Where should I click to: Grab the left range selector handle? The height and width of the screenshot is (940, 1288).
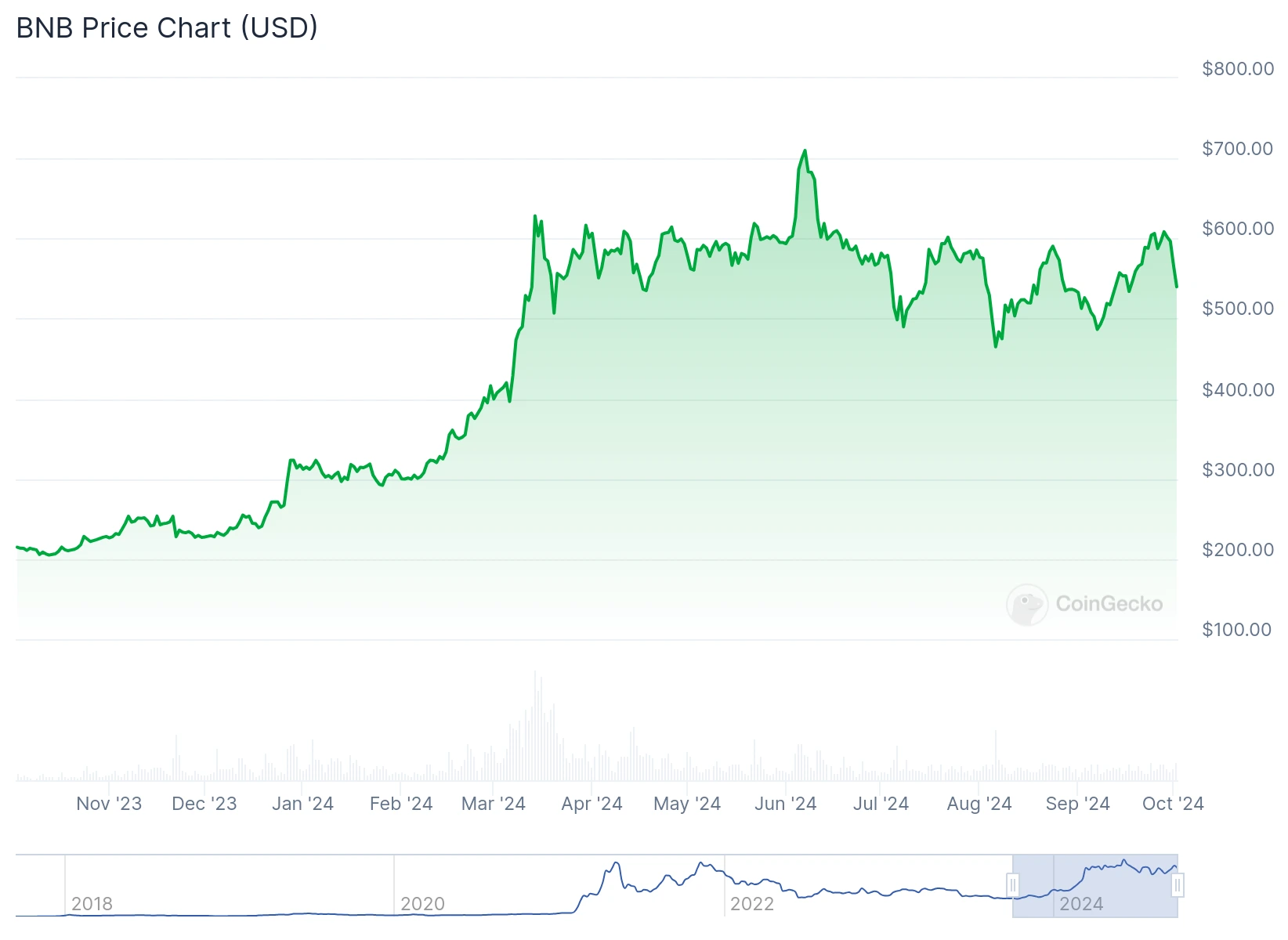1012,885
